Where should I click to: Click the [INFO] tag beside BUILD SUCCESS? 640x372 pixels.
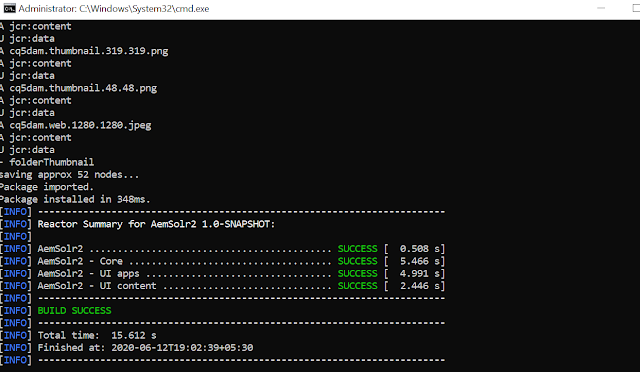click(16, 311)
